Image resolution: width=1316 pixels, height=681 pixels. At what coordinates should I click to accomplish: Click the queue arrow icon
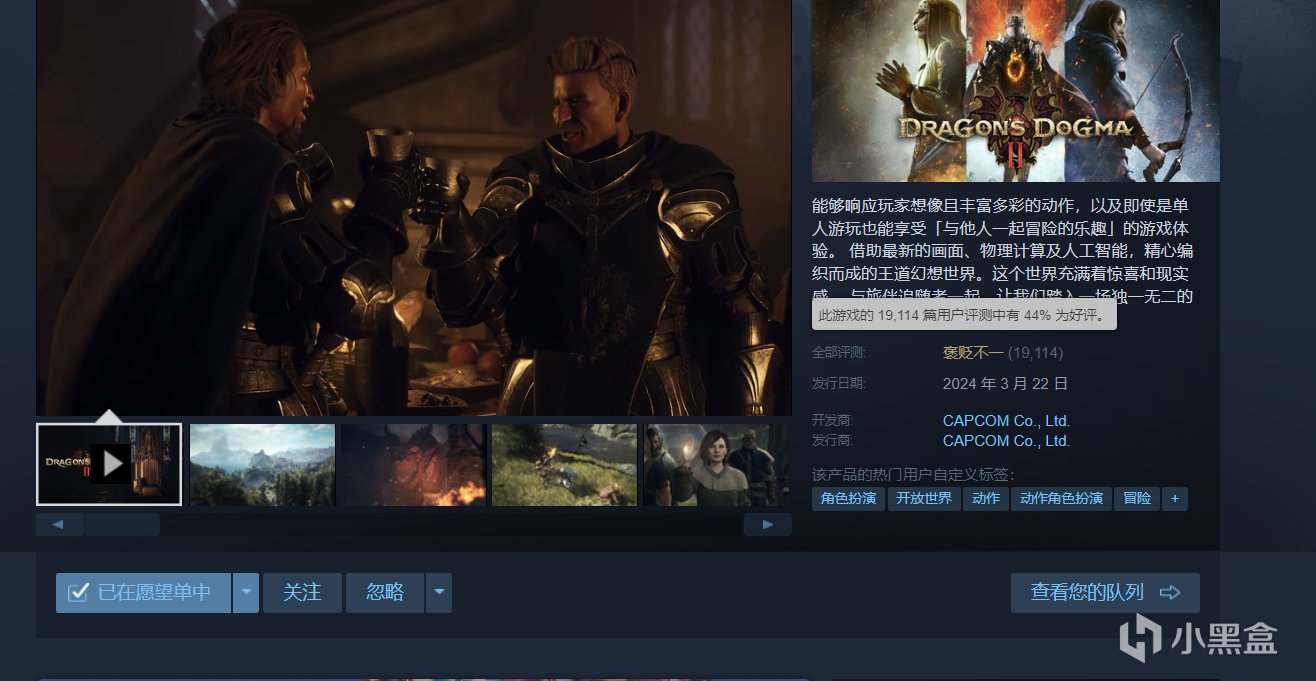1170,593
